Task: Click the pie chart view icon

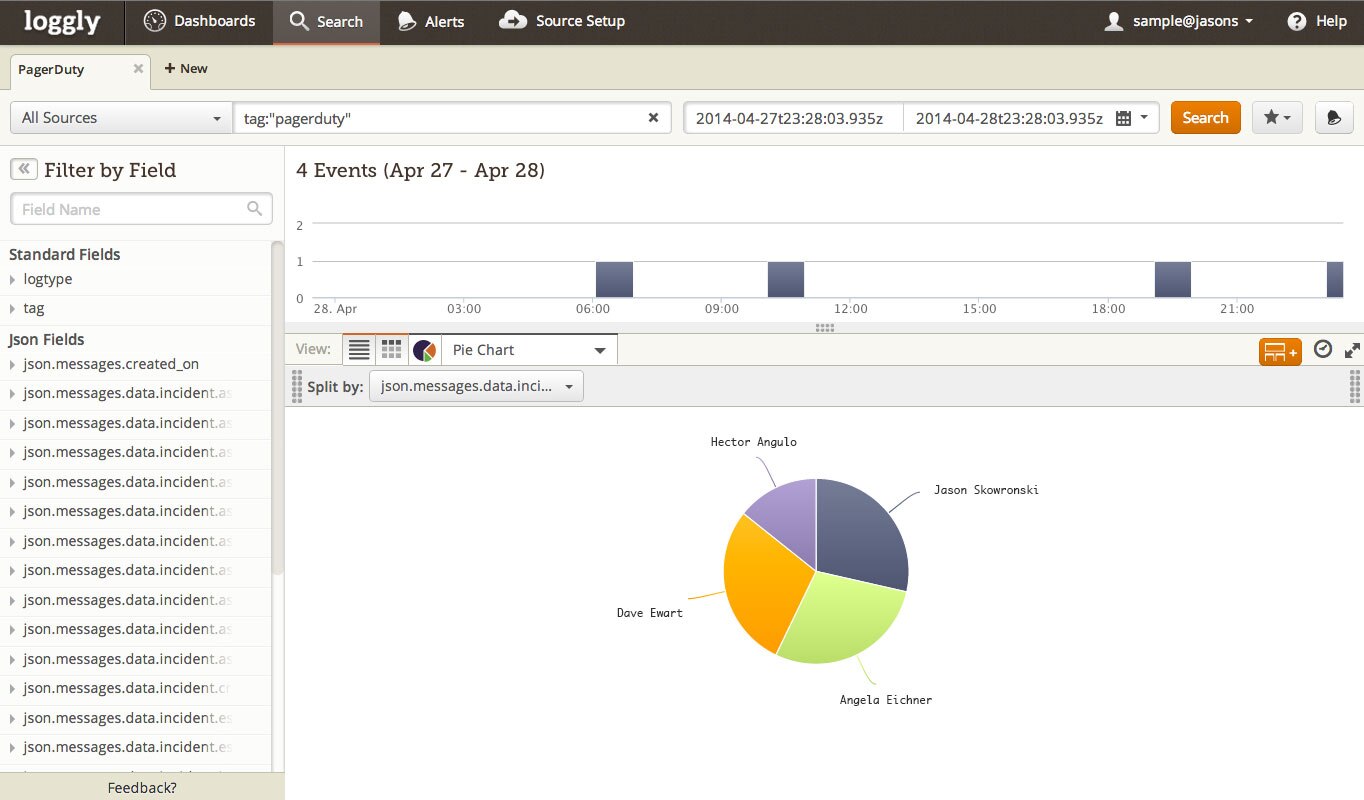Action: click(424, 350)
